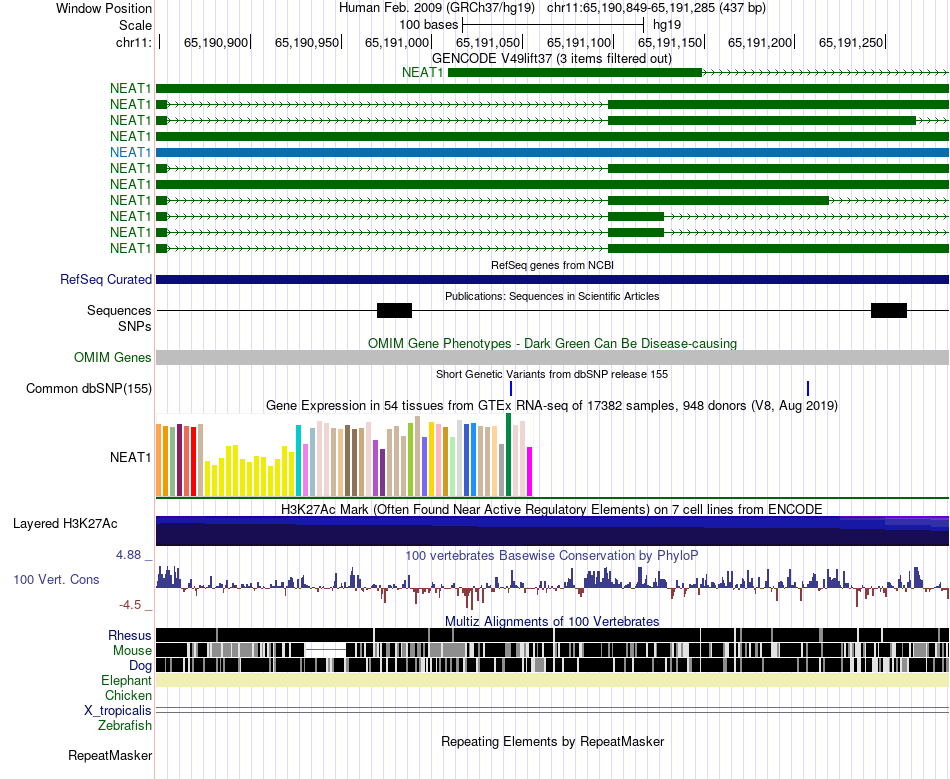The height and width of the screenshot is (779, 950).
Task: Click the RepeatMasker track label
Action: (x=110, y=755)
